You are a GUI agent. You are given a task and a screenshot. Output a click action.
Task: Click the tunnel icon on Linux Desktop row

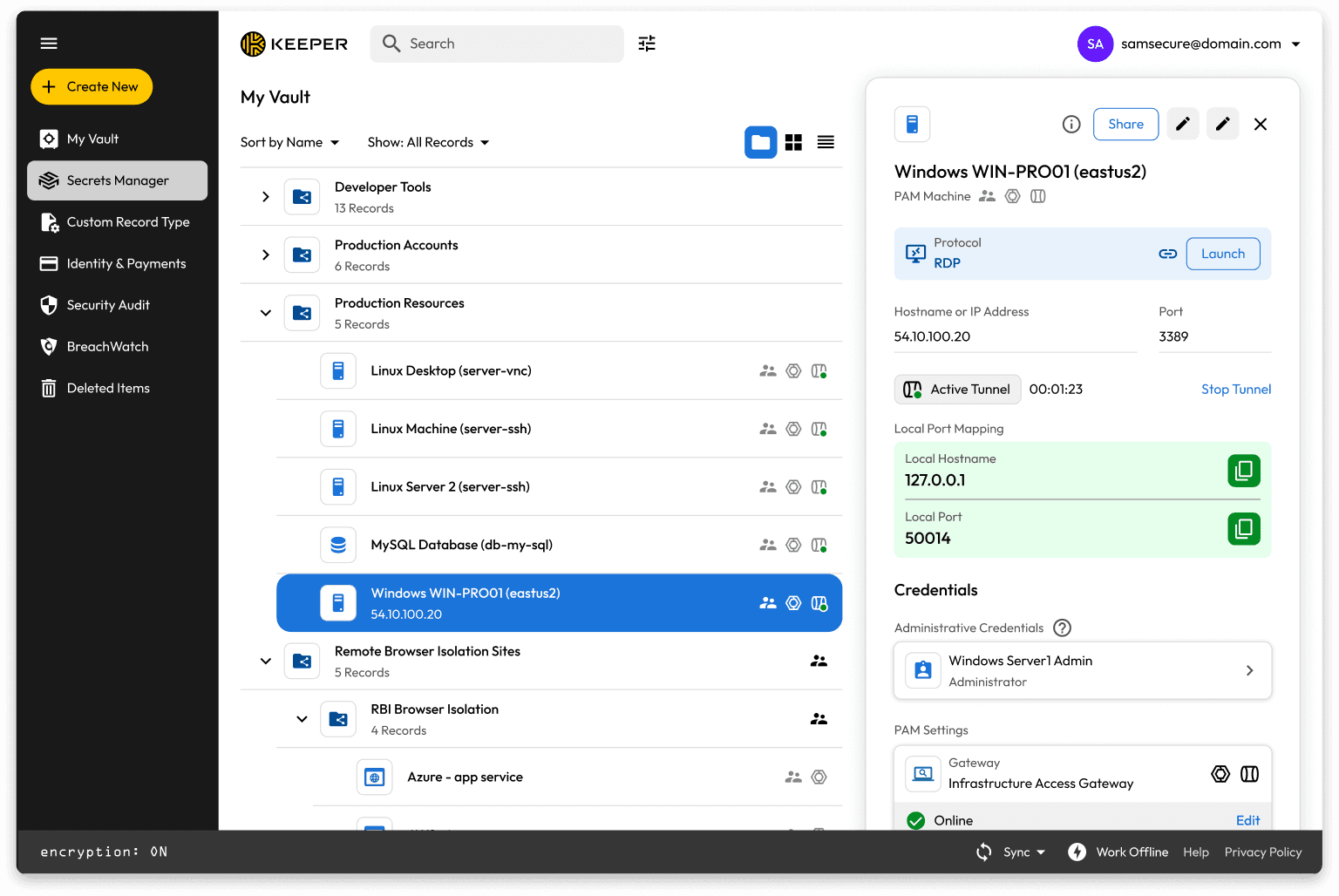[819, 371]
